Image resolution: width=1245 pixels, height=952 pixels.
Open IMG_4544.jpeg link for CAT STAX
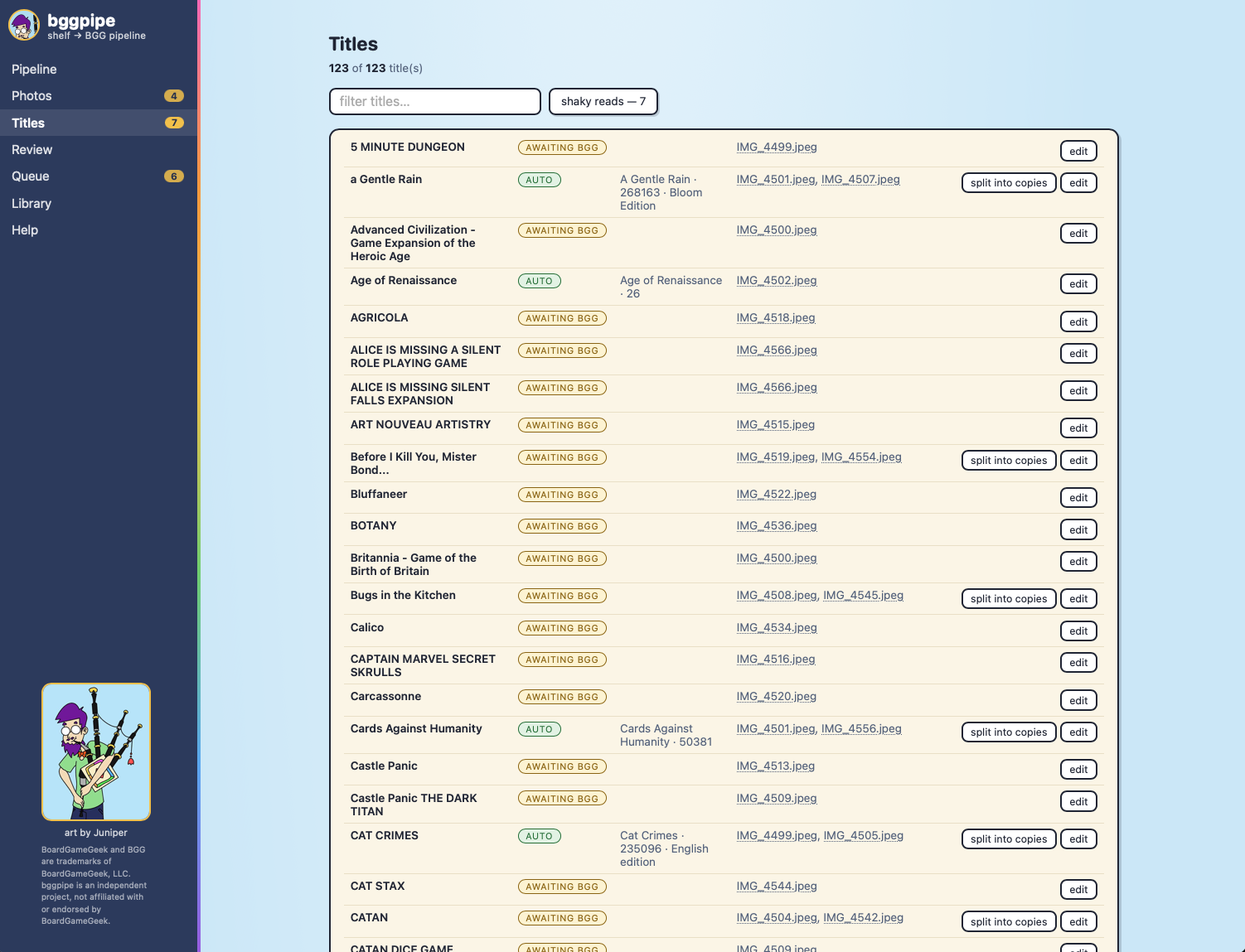tap(777, 886)
